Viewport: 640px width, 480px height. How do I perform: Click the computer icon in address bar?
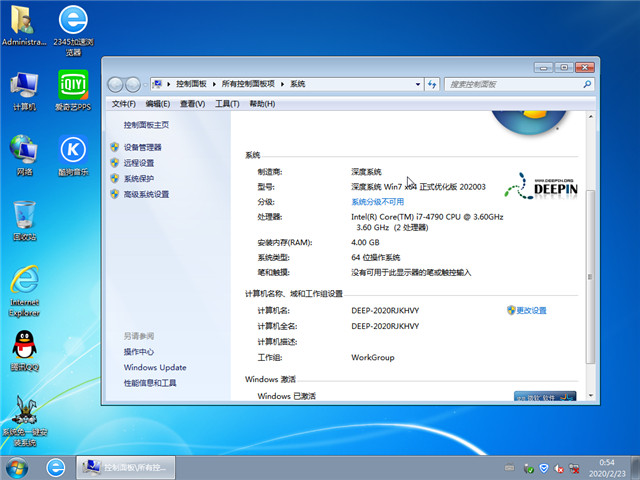pos(157,84)
